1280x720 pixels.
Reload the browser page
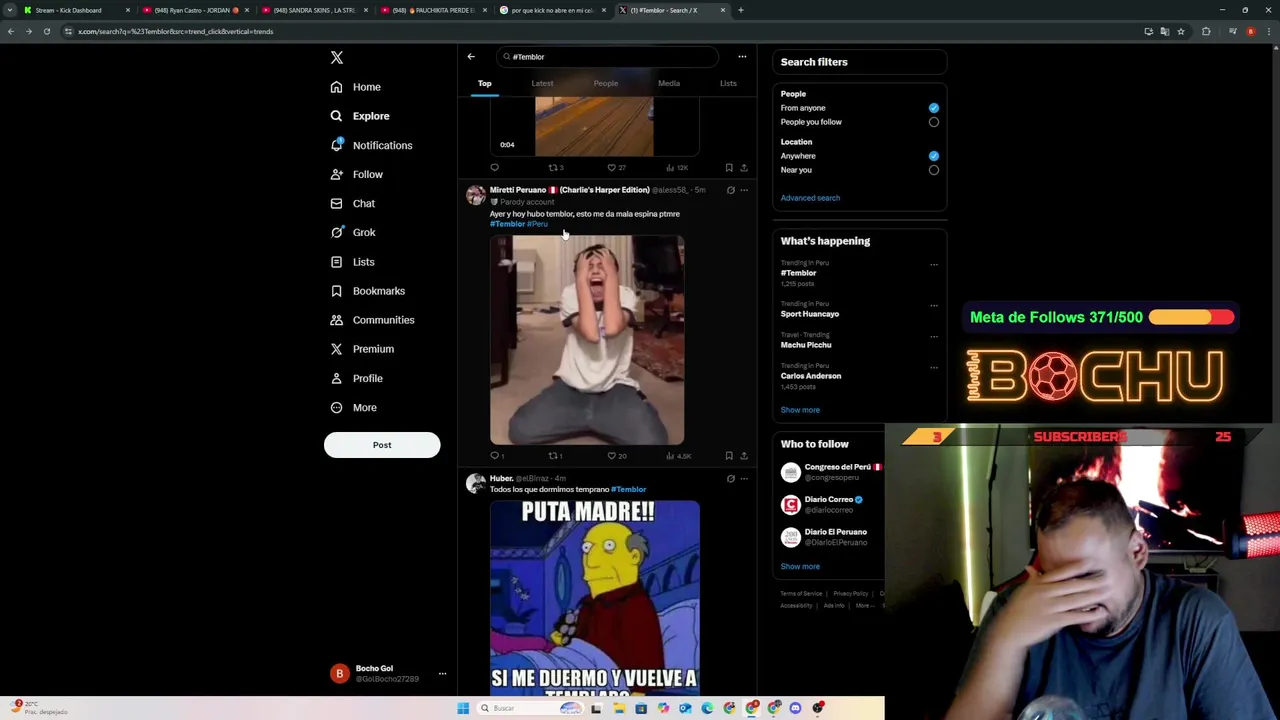46,31
